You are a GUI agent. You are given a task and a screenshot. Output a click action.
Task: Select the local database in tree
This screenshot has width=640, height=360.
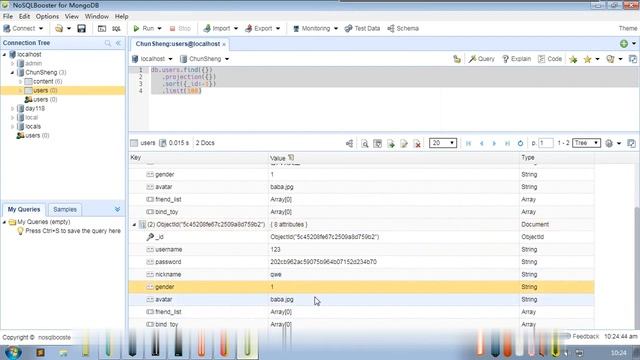tap(31, 118)
